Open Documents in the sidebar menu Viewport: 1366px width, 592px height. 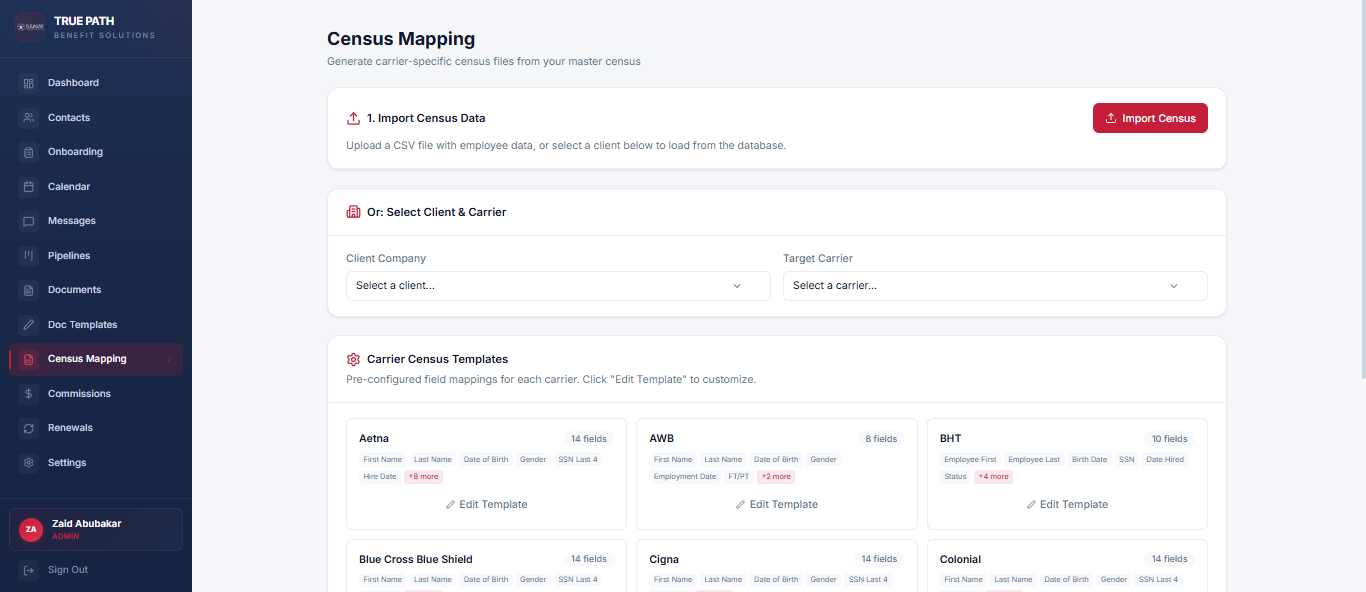(74, 290)
